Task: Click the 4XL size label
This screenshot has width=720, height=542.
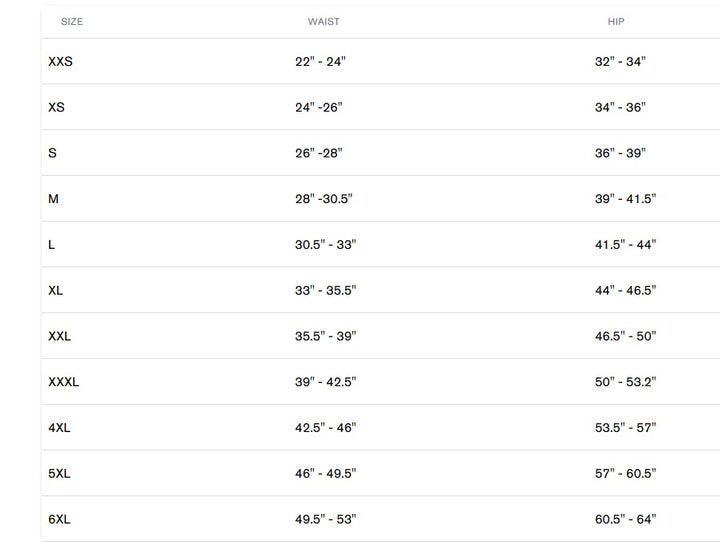Action: (59, 428)
